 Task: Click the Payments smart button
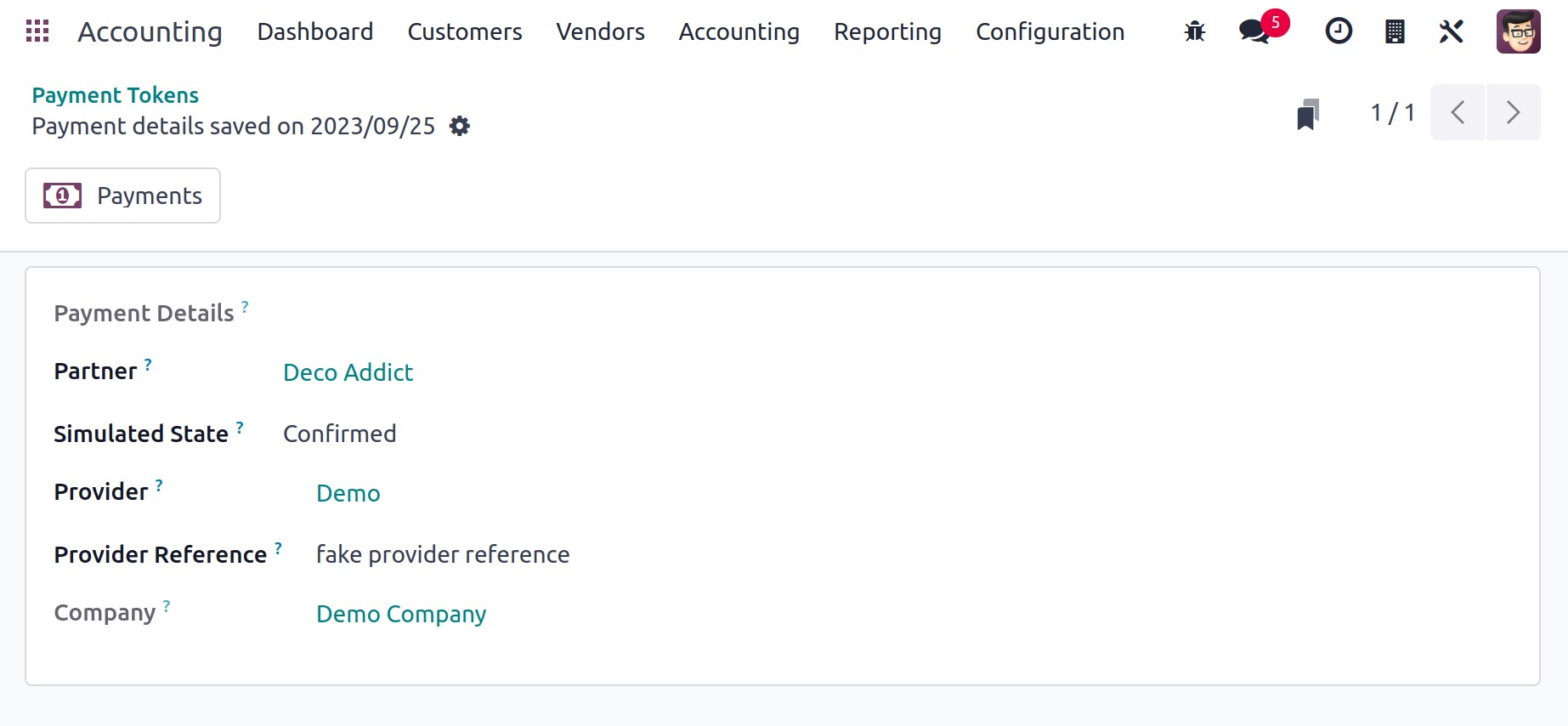point(123,196)
